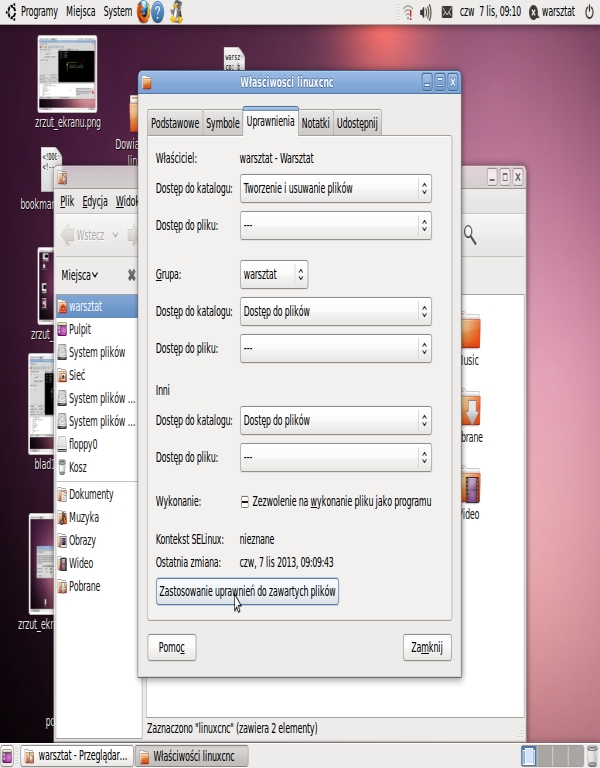Click folder icon in file browser title bar
This screenshot has width=600, height=768.
(62, 178)
